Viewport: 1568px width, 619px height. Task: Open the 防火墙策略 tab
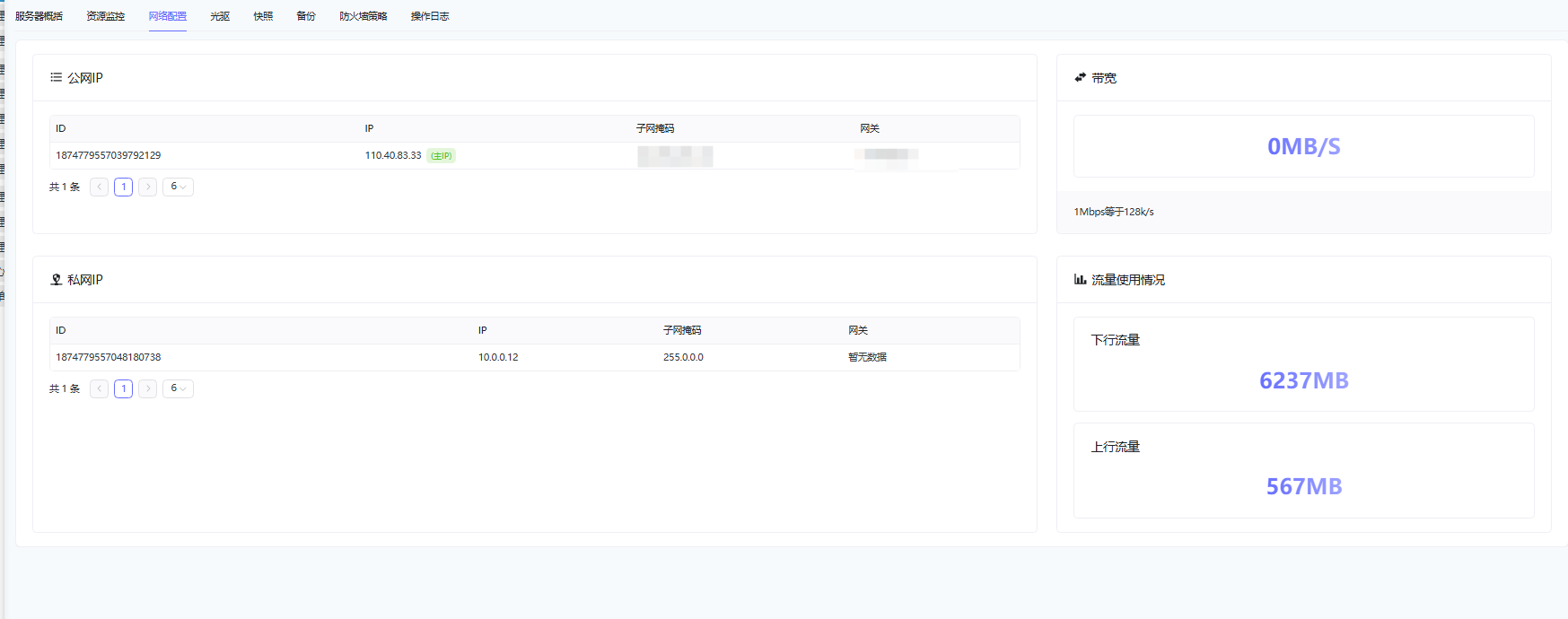pyautogui.click(x=363, y=16)
